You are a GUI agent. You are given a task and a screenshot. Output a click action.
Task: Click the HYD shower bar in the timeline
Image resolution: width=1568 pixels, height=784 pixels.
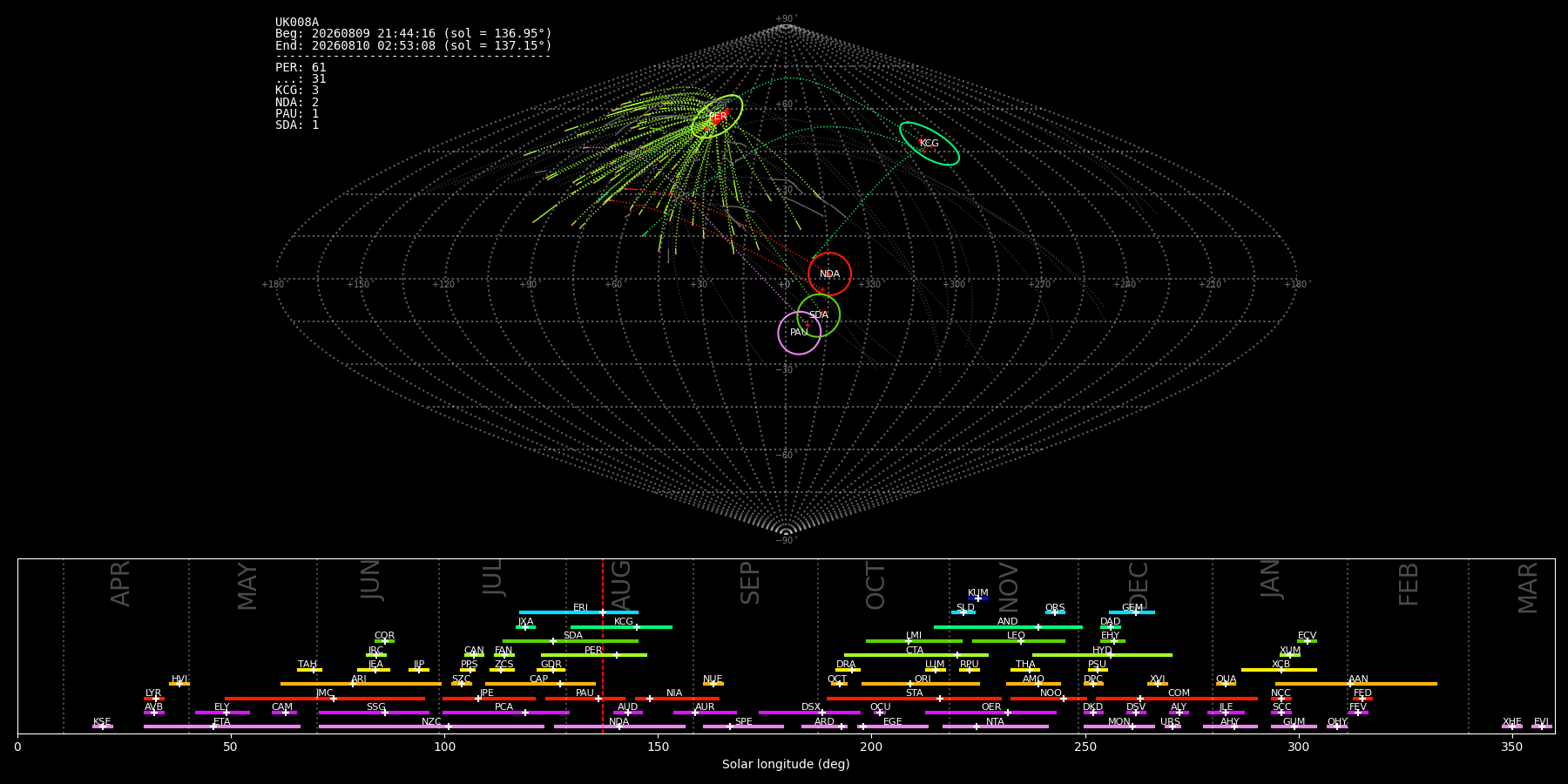[1102, 655]
